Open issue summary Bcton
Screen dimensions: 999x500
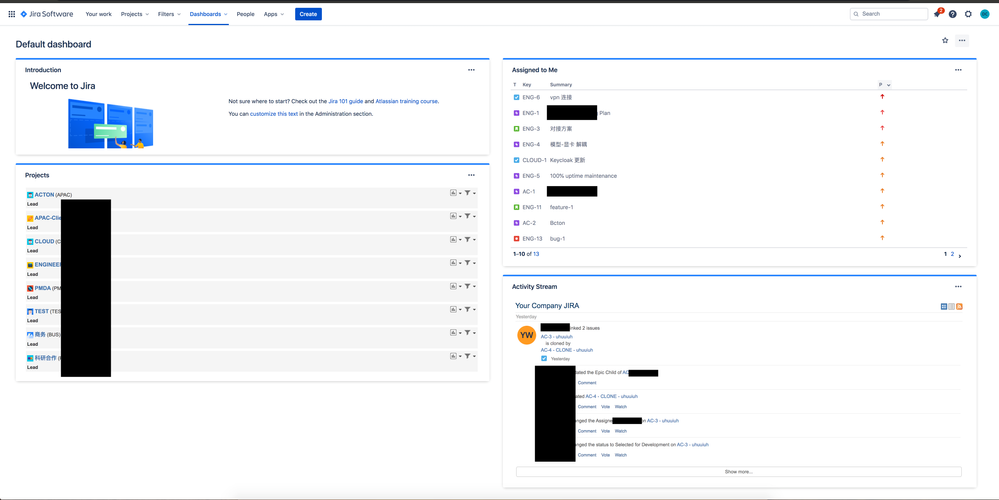pyautogui.click(x=557, y=223)
